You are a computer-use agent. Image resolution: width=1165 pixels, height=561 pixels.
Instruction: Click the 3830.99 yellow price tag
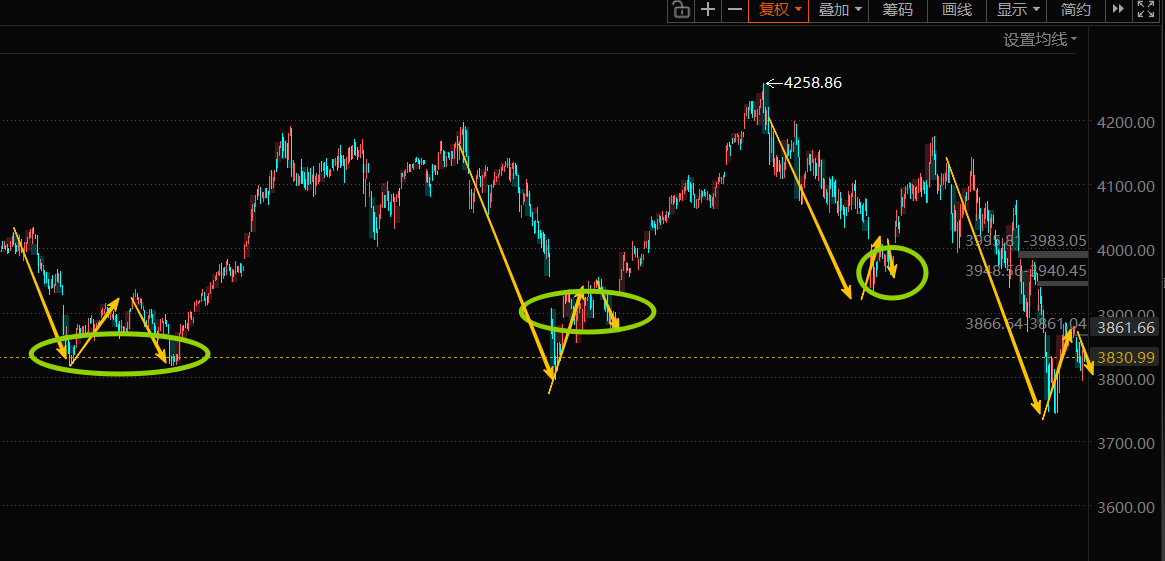click(1126, 357)
